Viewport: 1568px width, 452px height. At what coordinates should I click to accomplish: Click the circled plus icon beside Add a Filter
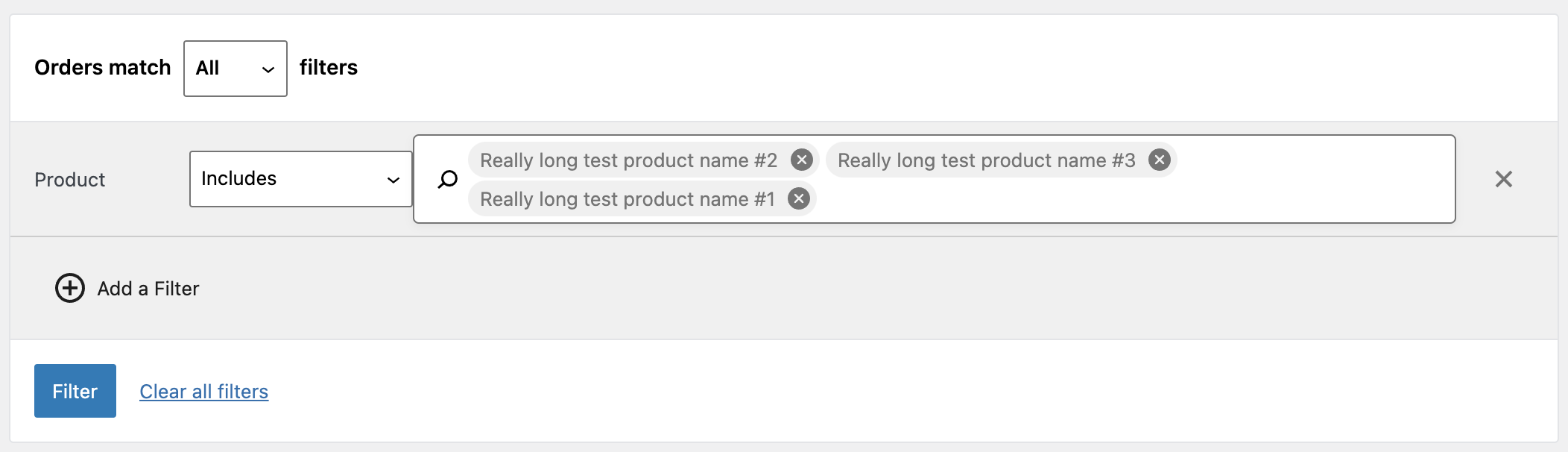point(70,288)
